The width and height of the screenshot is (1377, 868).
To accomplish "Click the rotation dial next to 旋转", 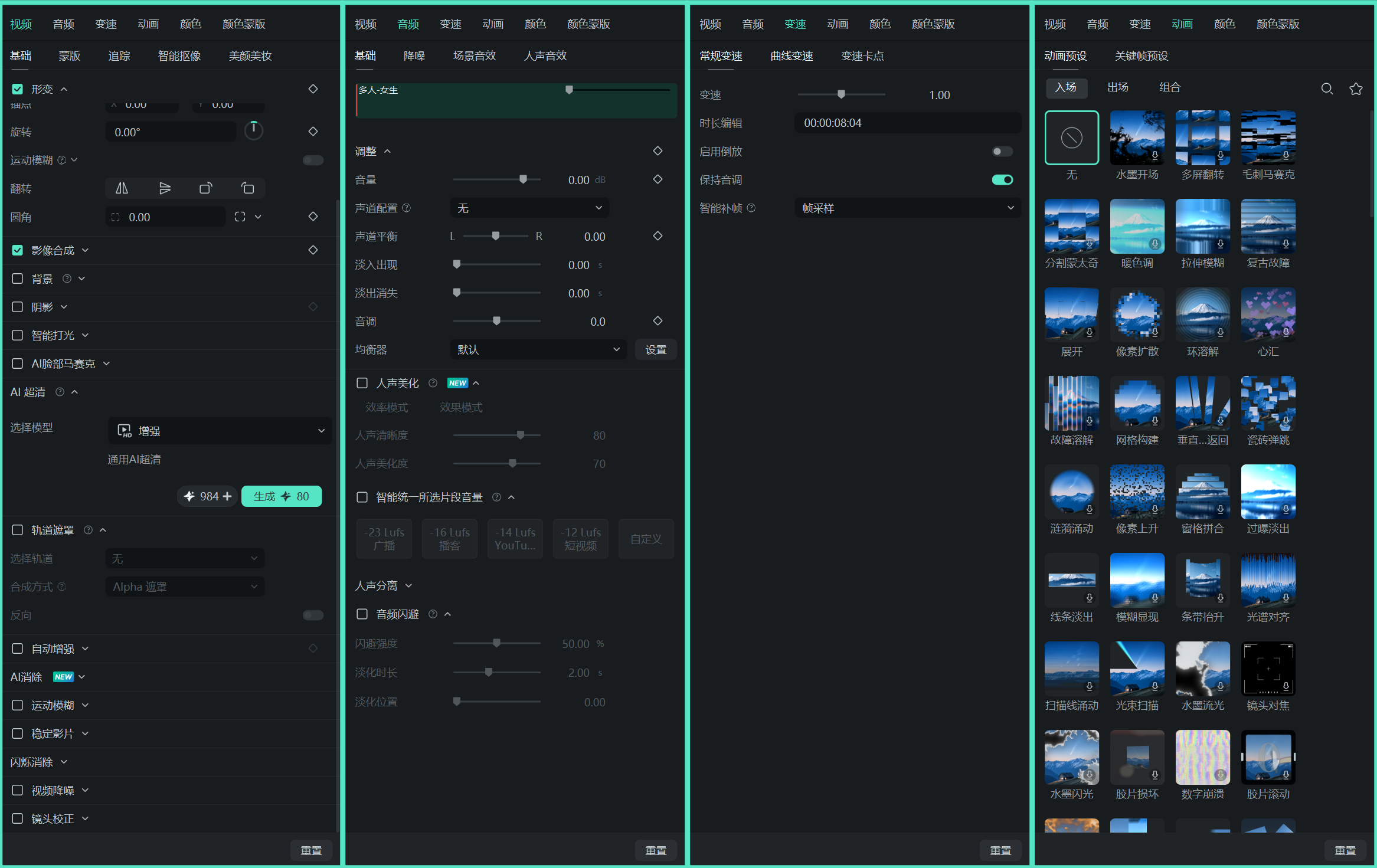I will tap(254, 130).
